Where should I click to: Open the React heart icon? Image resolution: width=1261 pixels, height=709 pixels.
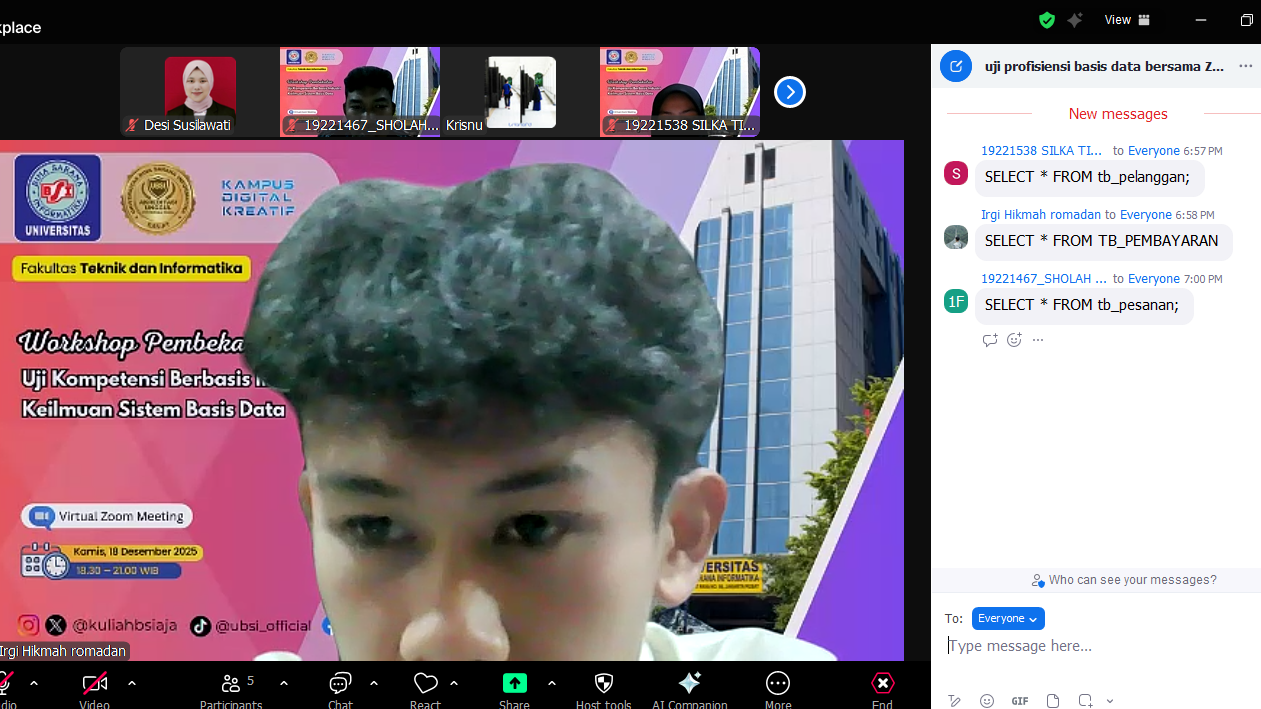[426, 684]
